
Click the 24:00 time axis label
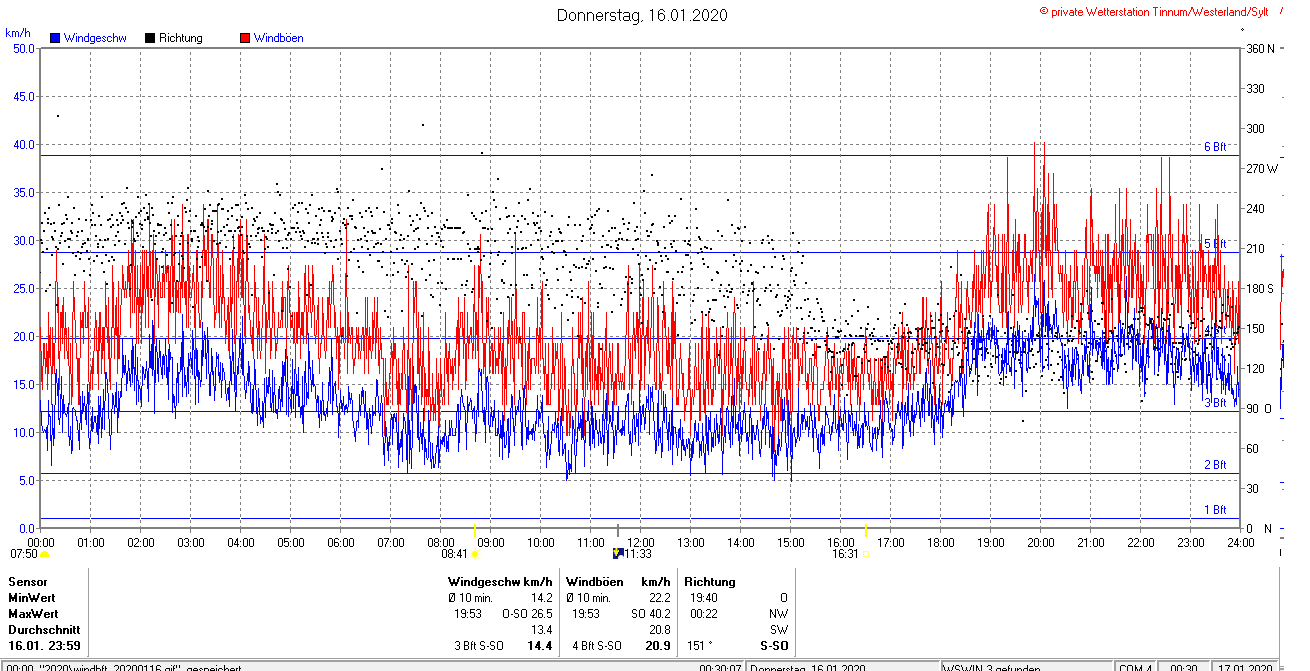point(1241,543)
